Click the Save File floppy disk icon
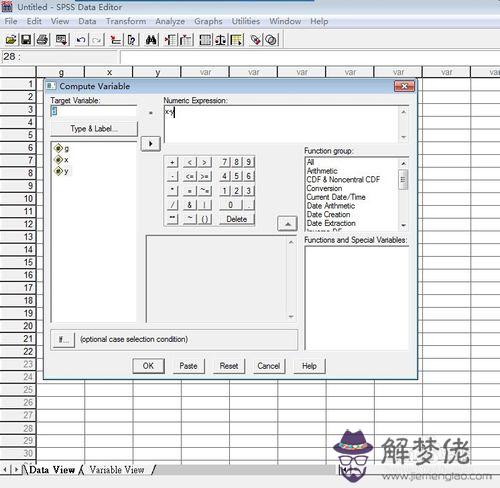The height and width of the screenshot is (488, 500). tap(26, 40)
